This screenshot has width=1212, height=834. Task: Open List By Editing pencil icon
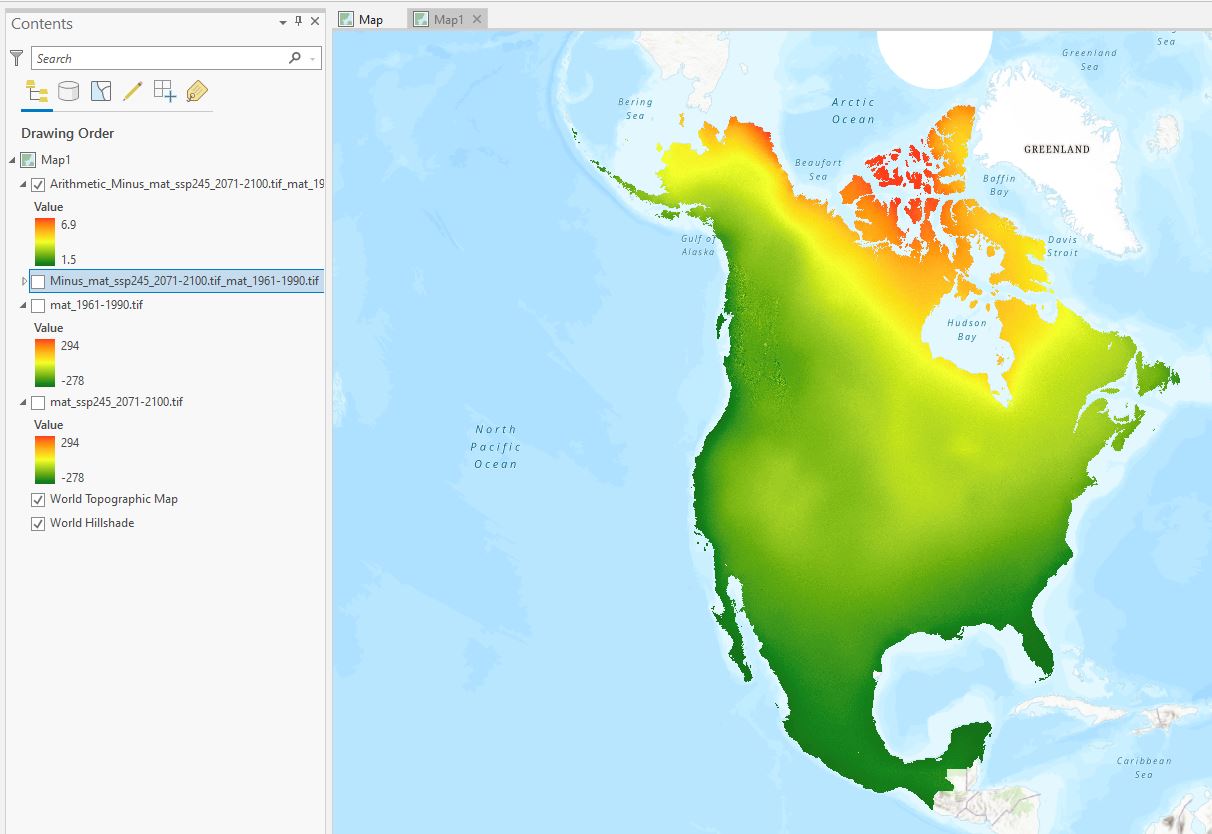[x=132, y=92]
